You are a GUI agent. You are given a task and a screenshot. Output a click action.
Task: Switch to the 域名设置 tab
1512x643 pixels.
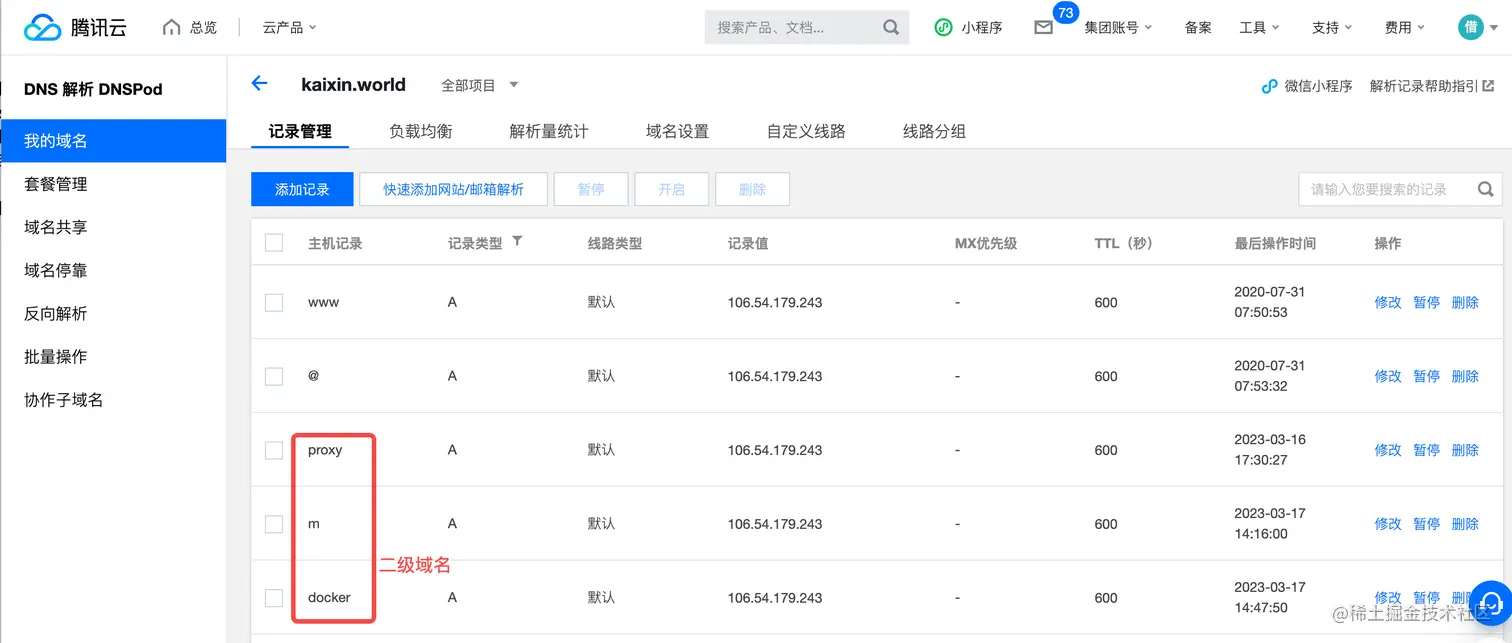click(x=677, y=131)
